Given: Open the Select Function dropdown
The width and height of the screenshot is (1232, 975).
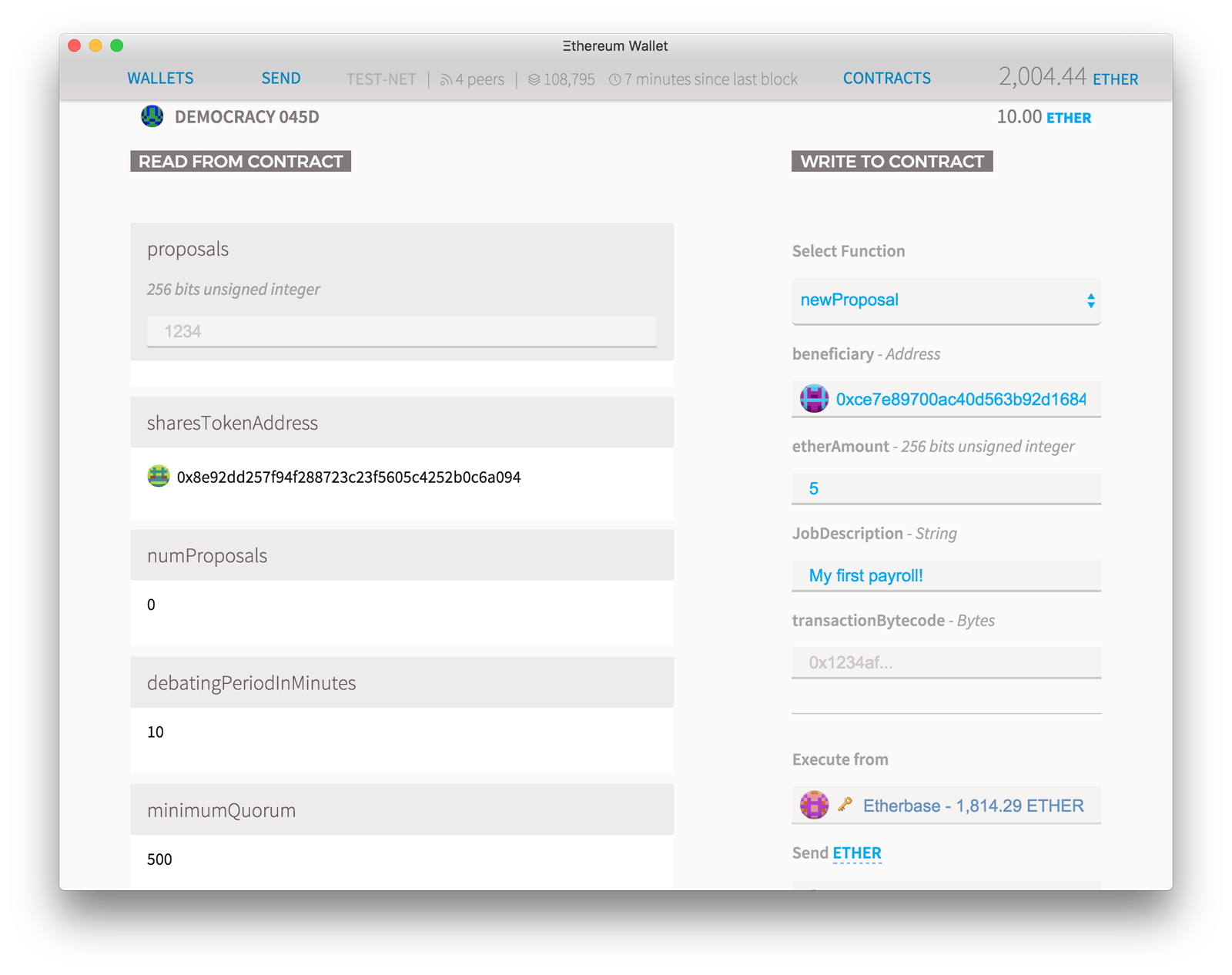Looking at the screenshot, I should 946,300.
